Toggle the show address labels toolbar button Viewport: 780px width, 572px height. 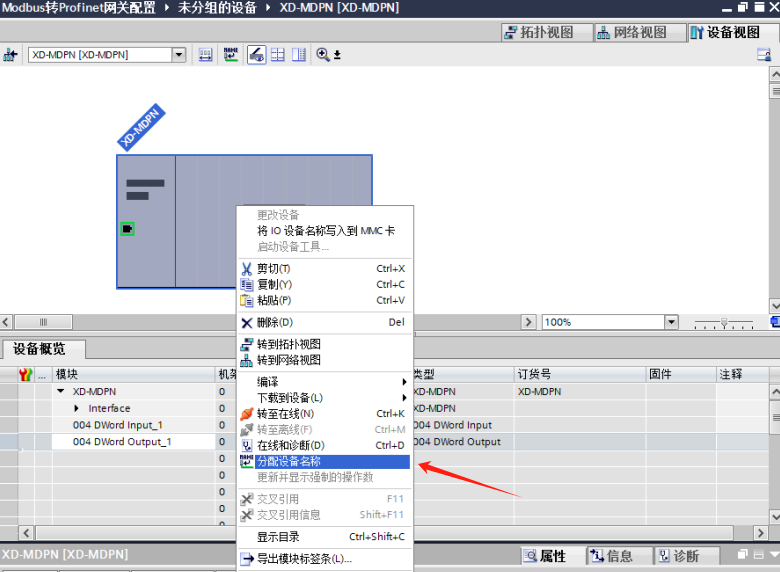[x=257, y=55]
